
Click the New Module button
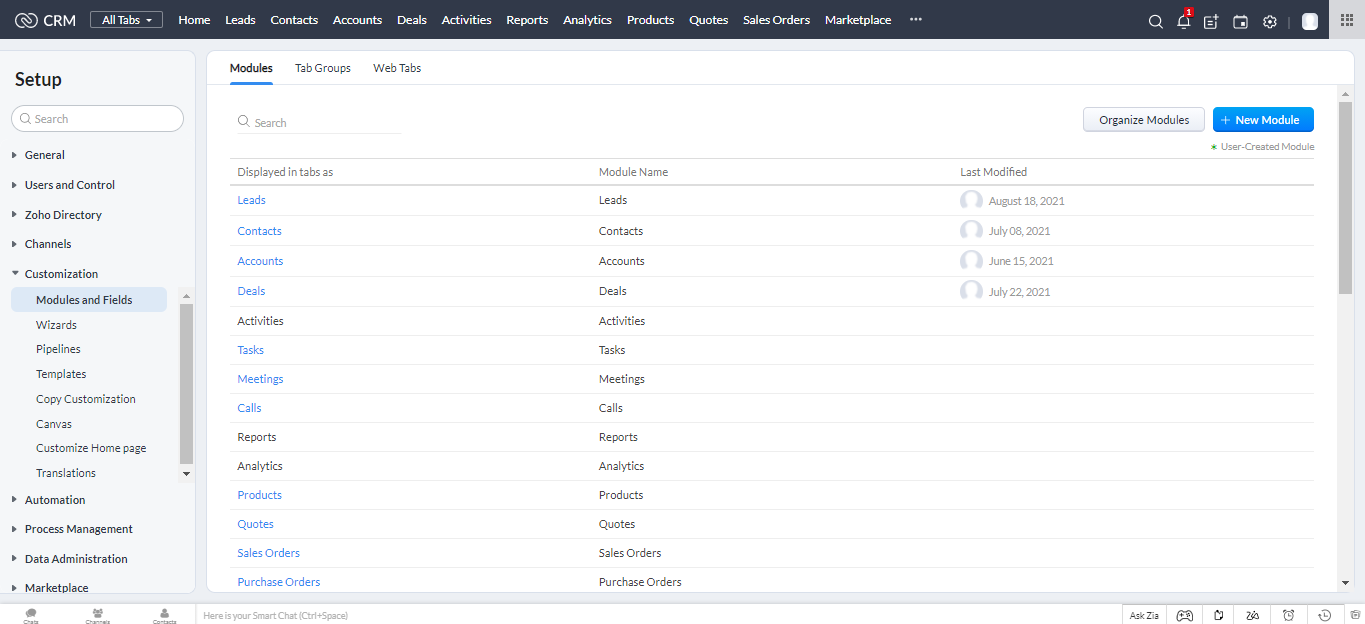[x=1262, y=120]
